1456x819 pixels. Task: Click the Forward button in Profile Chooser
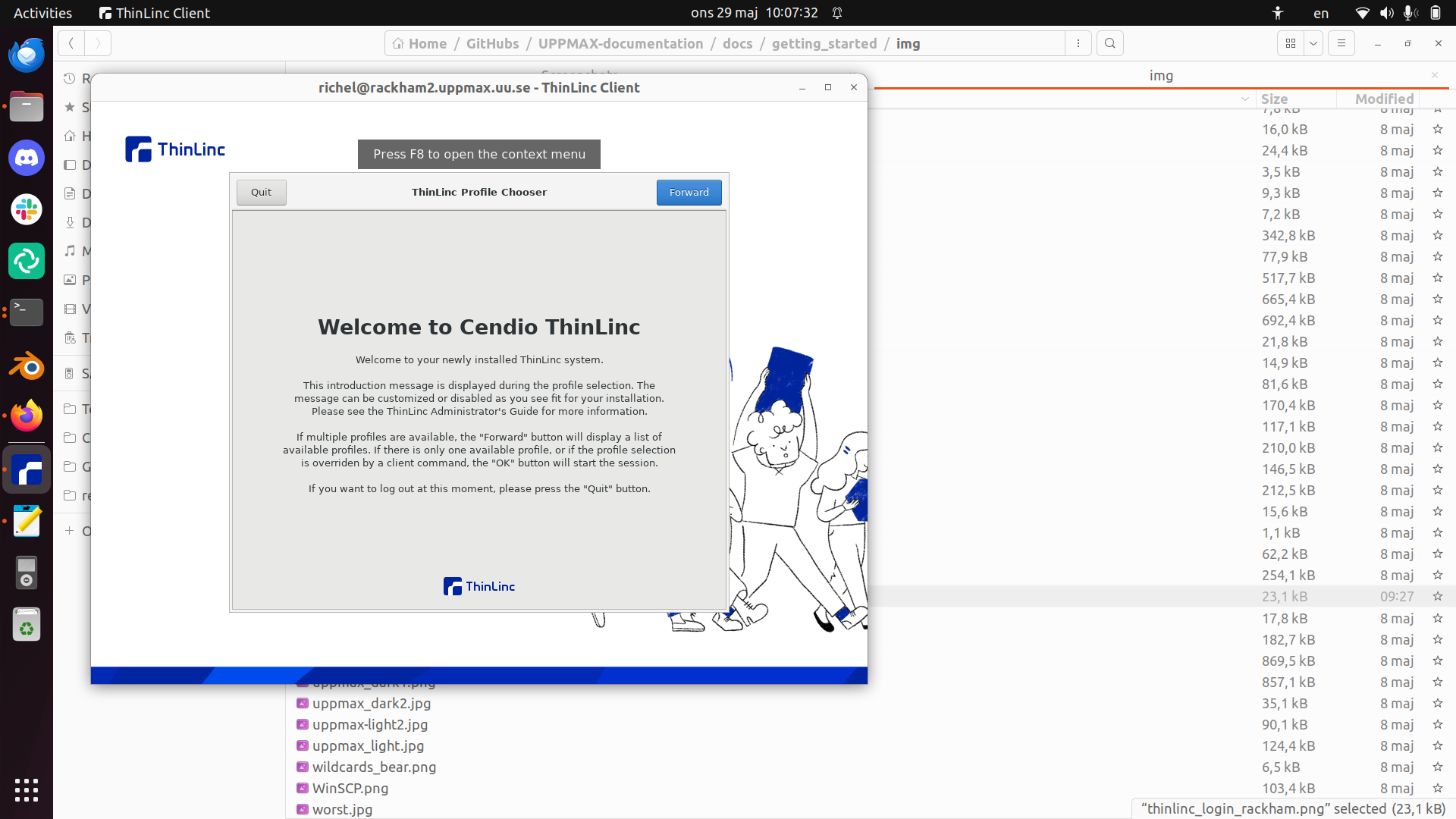tap(689, 193)
